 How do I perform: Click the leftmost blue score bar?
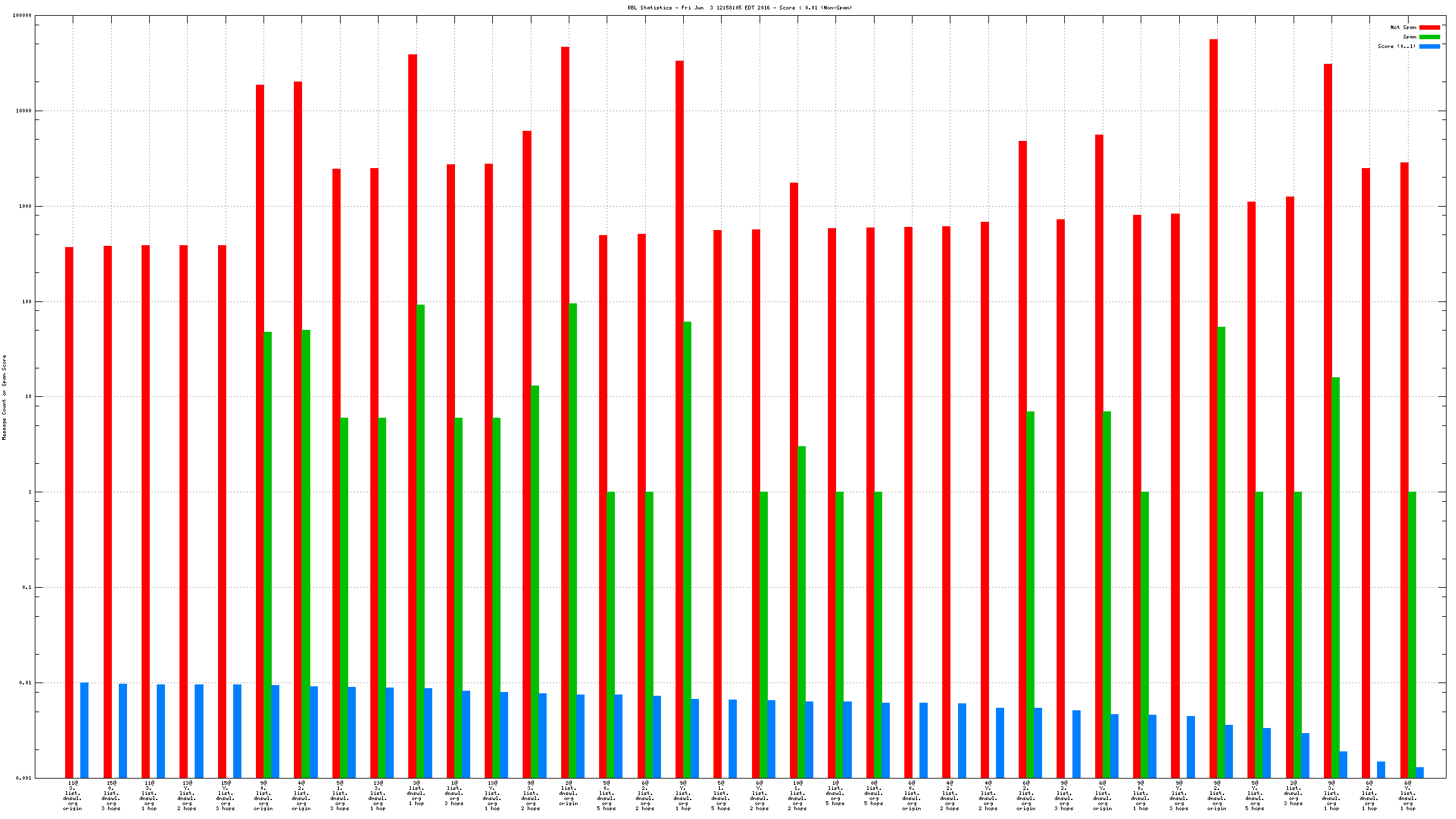tap(84, 730)
